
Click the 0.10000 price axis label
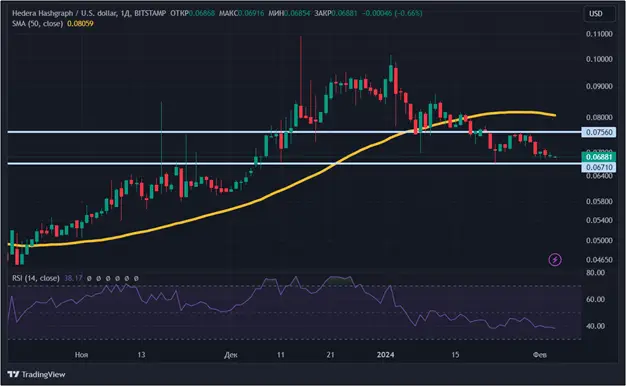599,59
